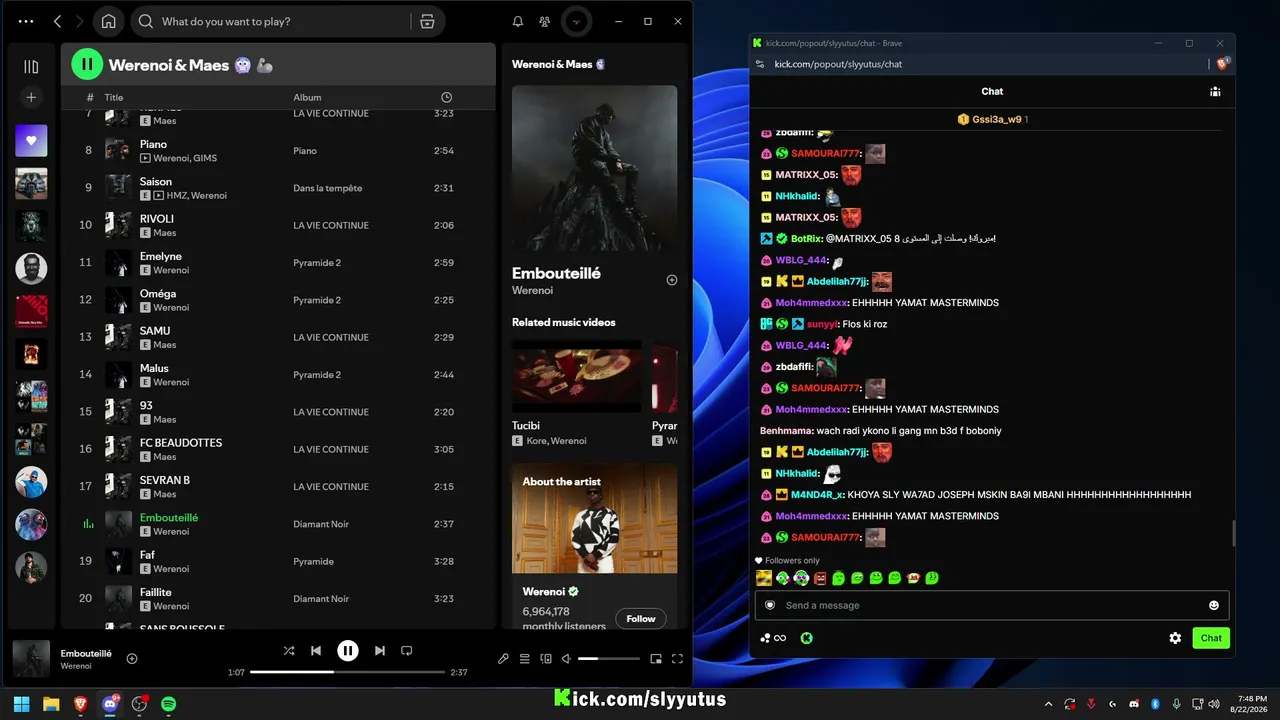Open the Kick emote picker smiley
This screenshot has width=1280, height=720.
[1214, 605]
